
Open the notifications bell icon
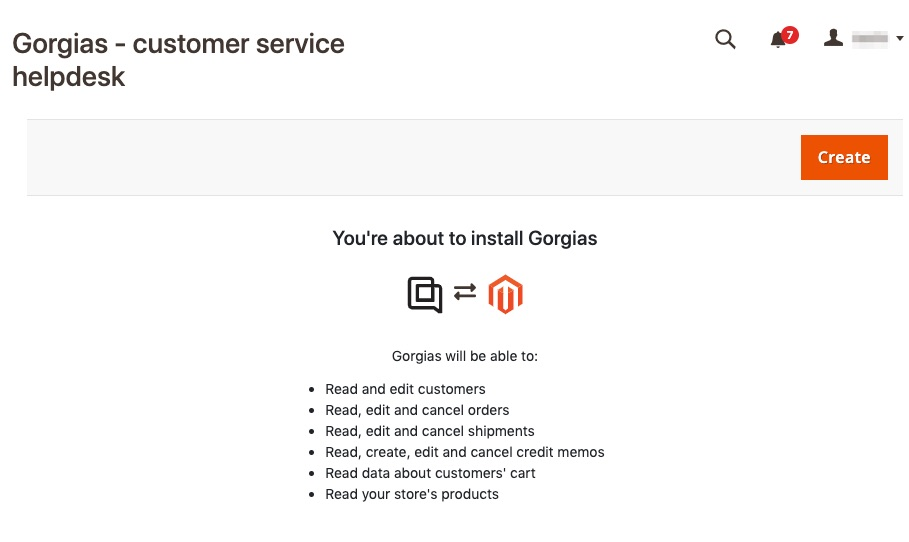click(x=778, y=40)
